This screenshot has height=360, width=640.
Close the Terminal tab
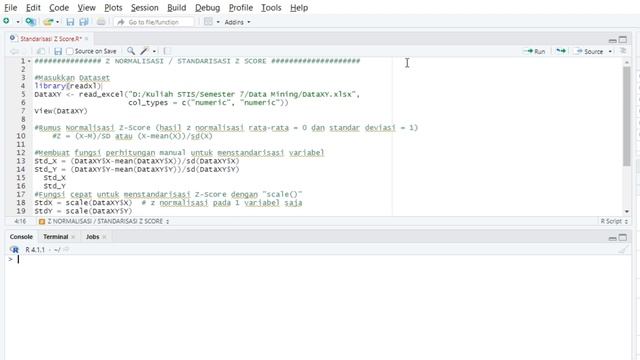pos(73,237)
